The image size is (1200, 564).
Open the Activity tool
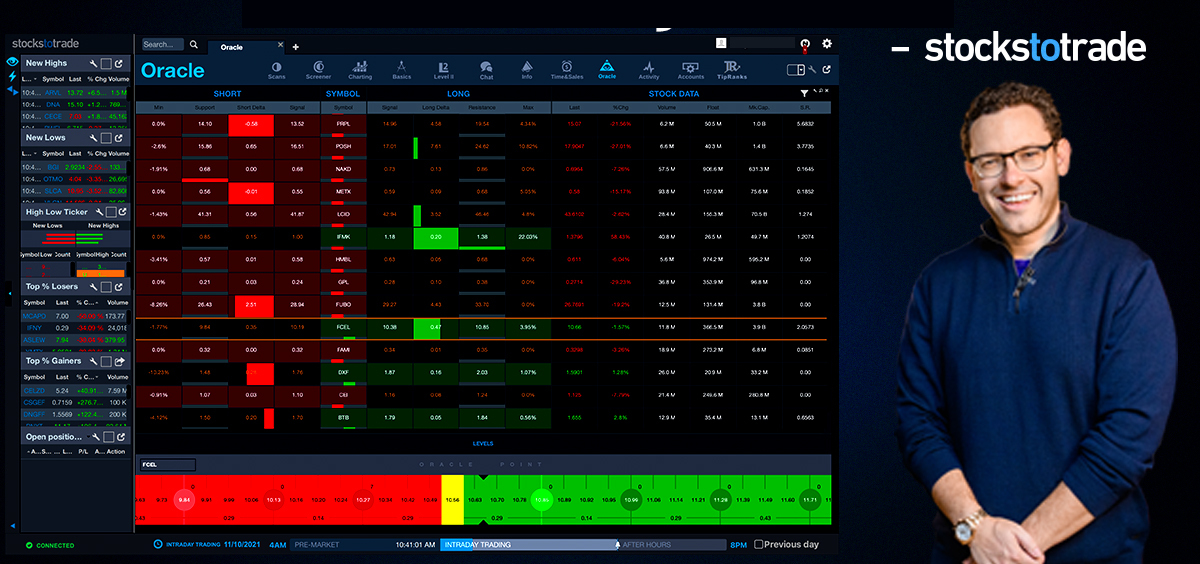(x=649, y=69)
